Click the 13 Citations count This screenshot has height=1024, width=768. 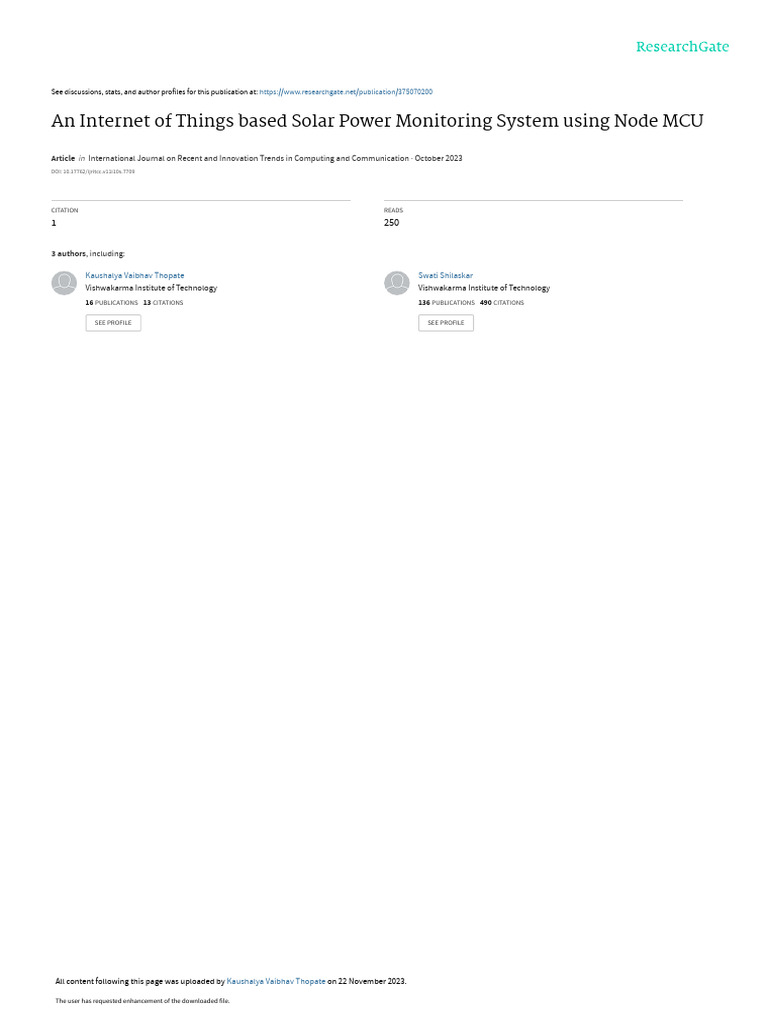pos(163,303)
